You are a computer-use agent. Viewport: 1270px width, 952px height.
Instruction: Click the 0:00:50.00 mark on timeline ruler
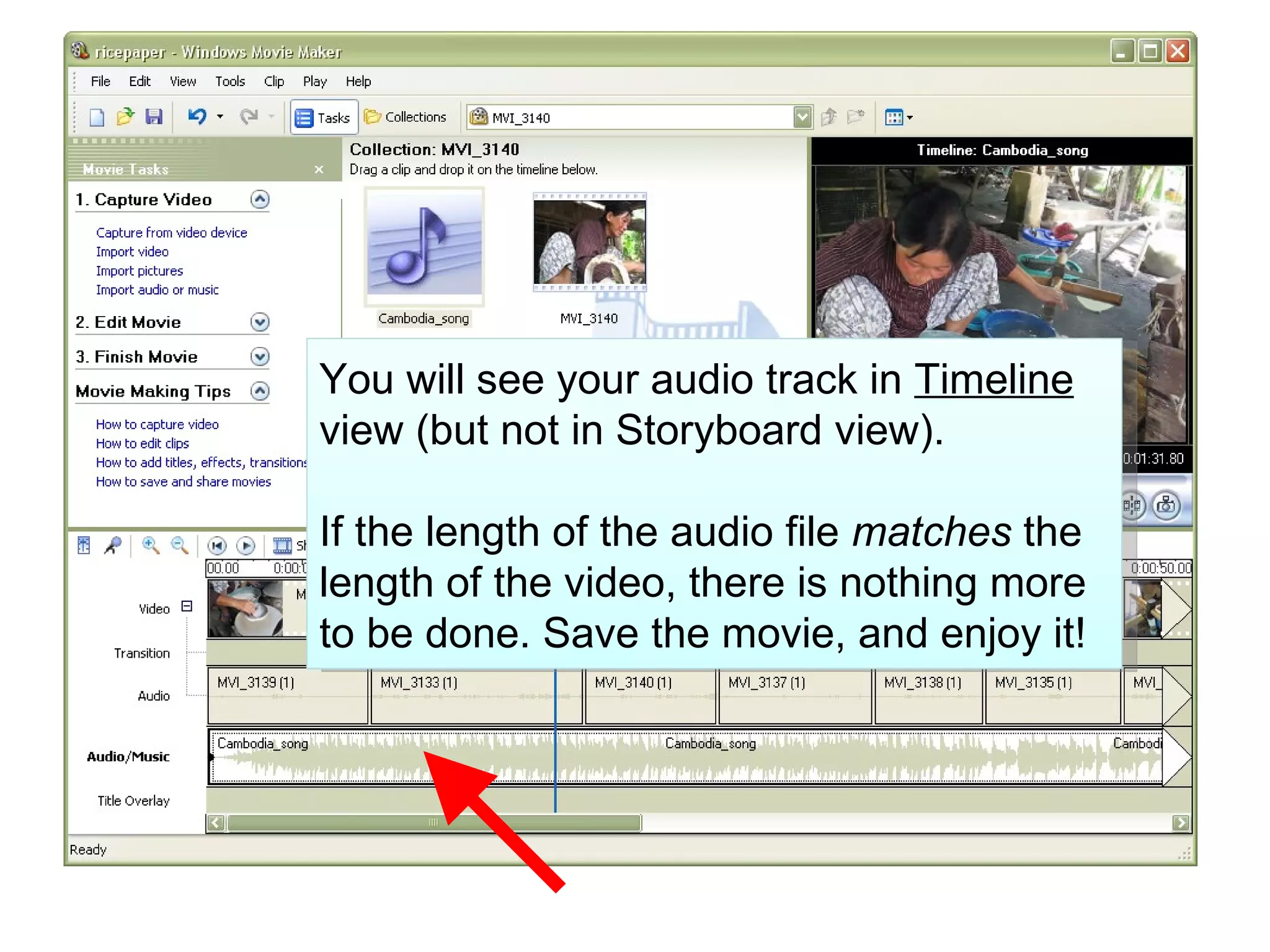coord(1160,568)
